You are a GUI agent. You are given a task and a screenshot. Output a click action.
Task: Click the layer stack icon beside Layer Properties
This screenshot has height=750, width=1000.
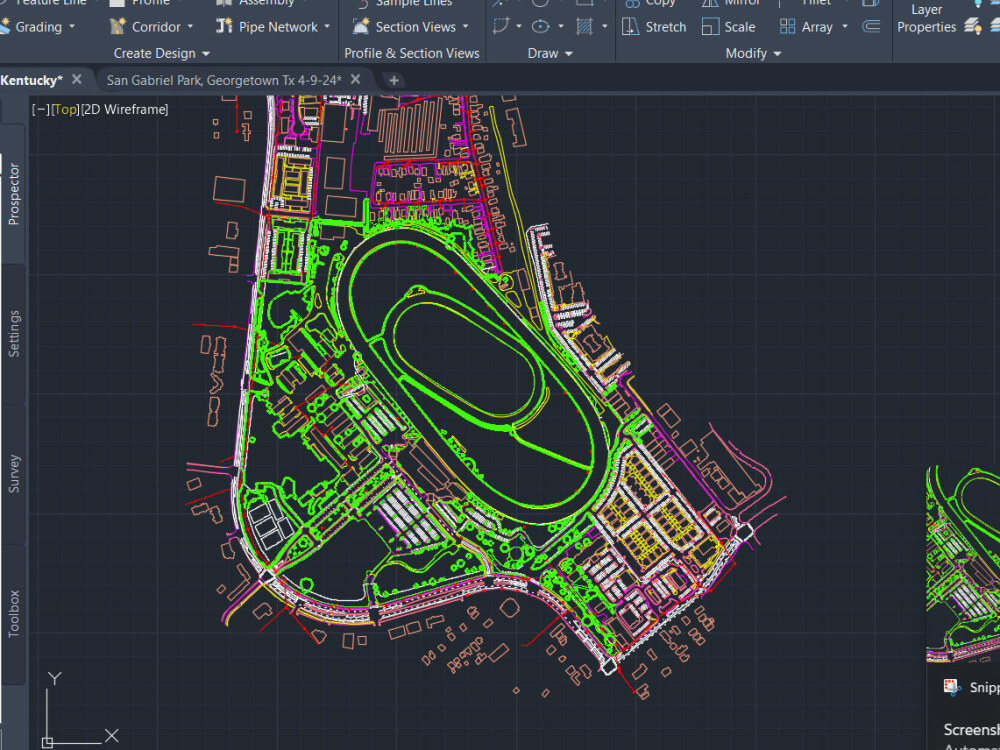point(973,26)
